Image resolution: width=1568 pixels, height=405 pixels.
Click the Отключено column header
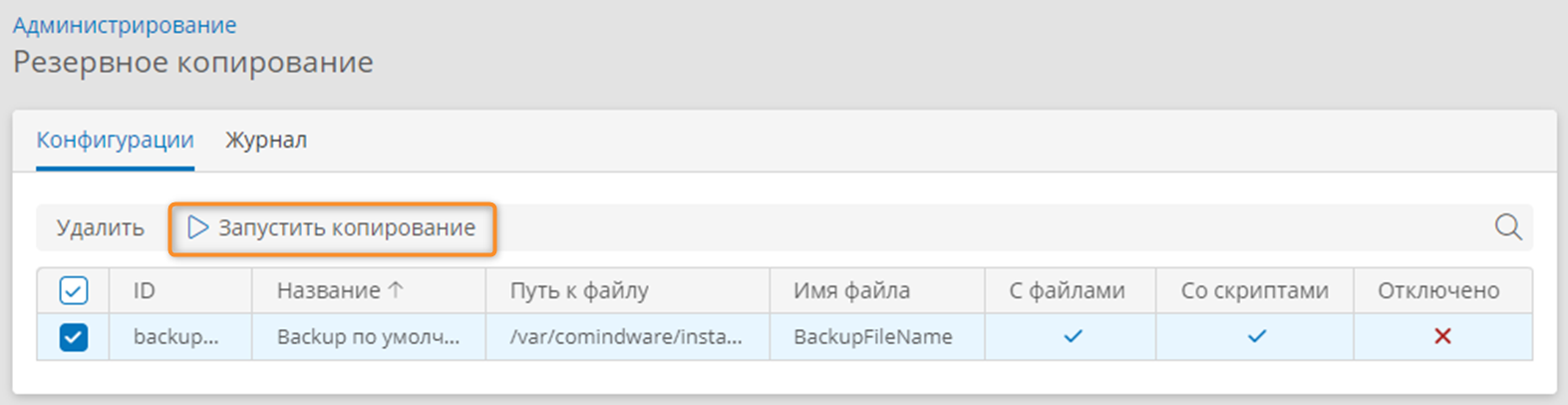pos(1438,290)
